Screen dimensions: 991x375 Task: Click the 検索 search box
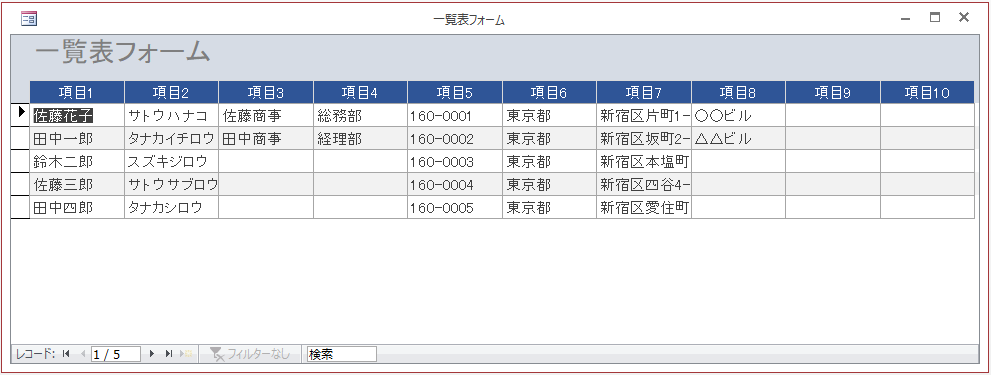click(x=341, y=354)
